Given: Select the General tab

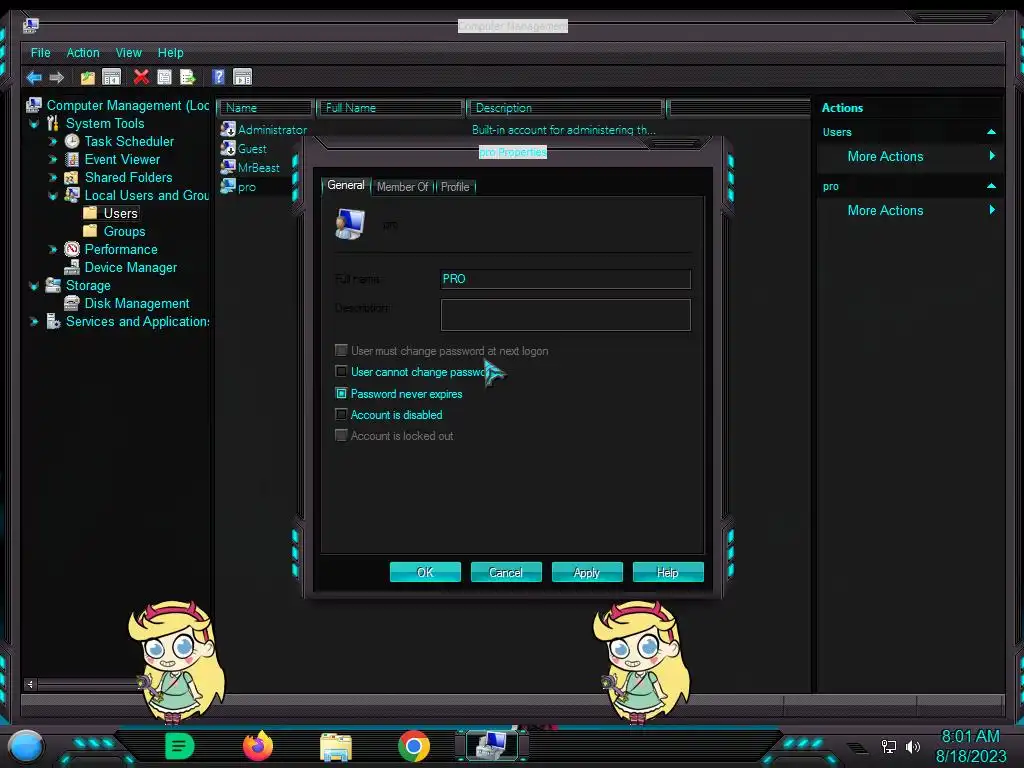Looking at the screenshot, I should 346,185.
